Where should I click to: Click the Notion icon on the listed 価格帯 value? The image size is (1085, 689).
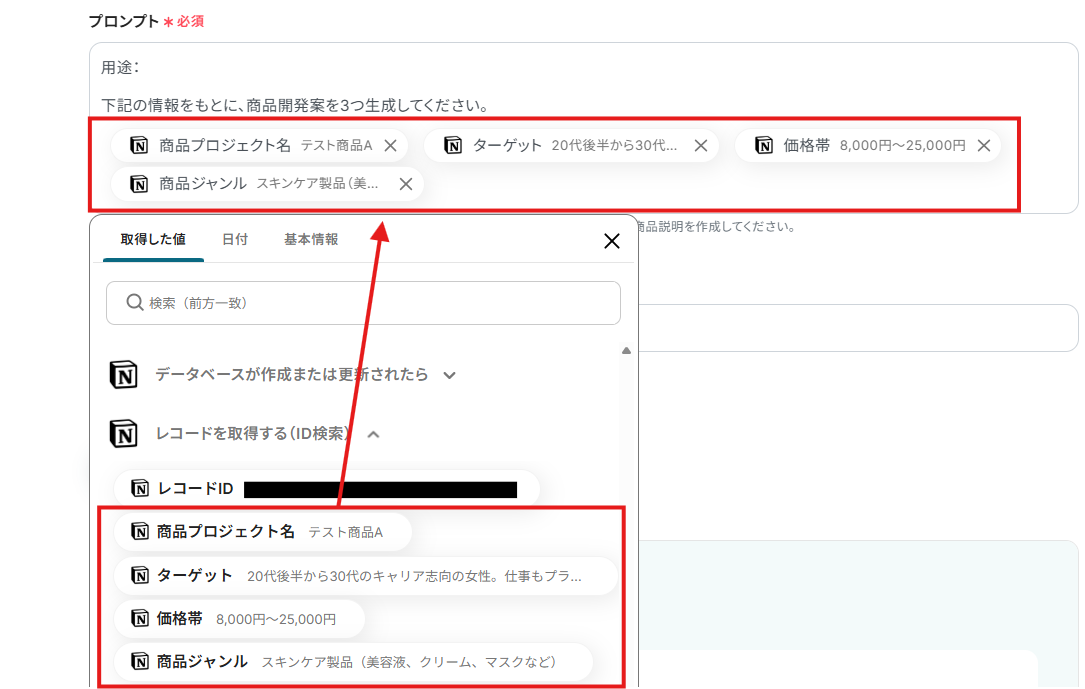138,618
